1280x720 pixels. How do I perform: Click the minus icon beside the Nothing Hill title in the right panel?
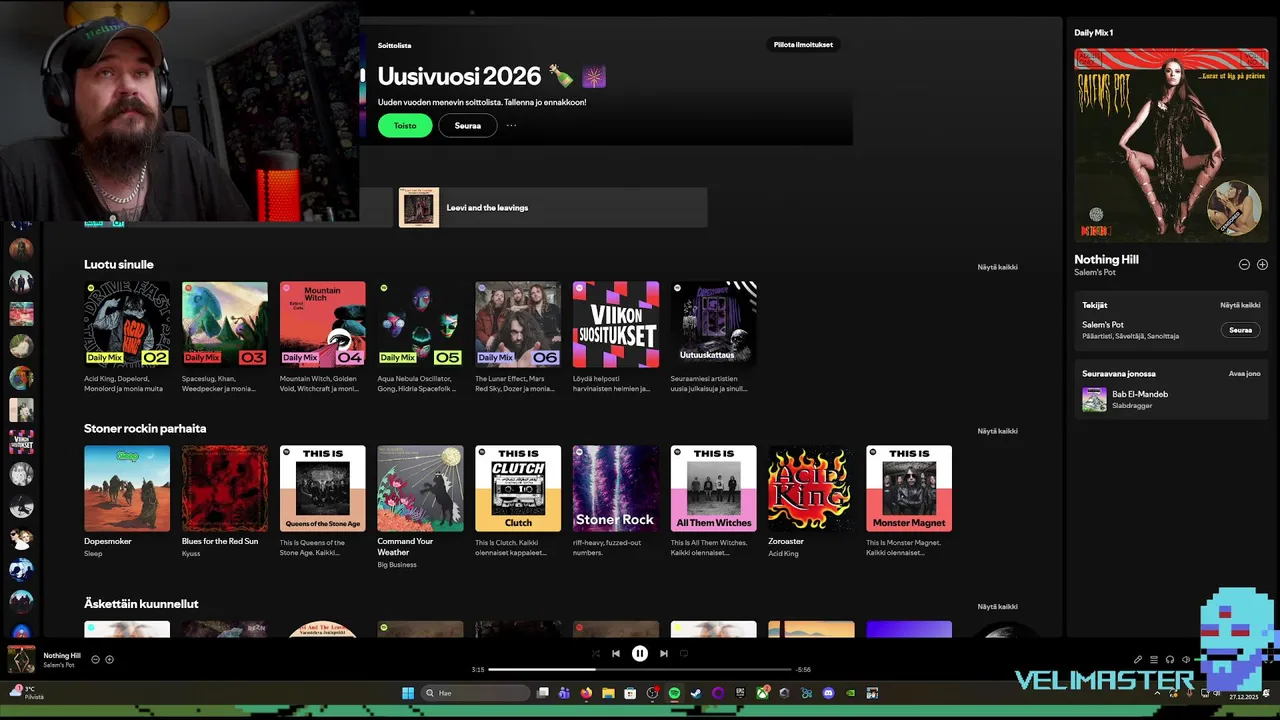coord(1244,265)
